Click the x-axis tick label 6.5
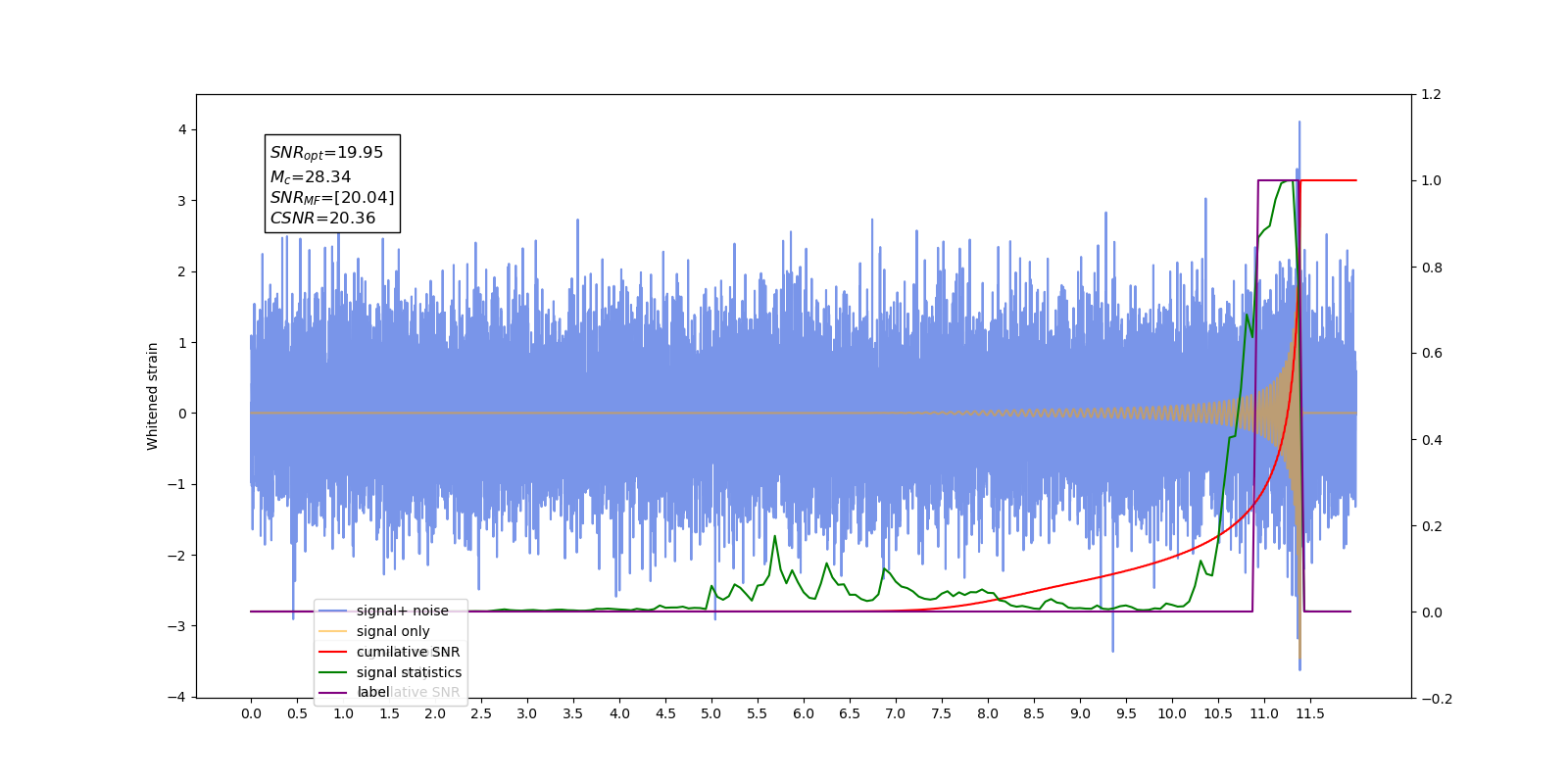1568x784 pixels. (850, 713)
